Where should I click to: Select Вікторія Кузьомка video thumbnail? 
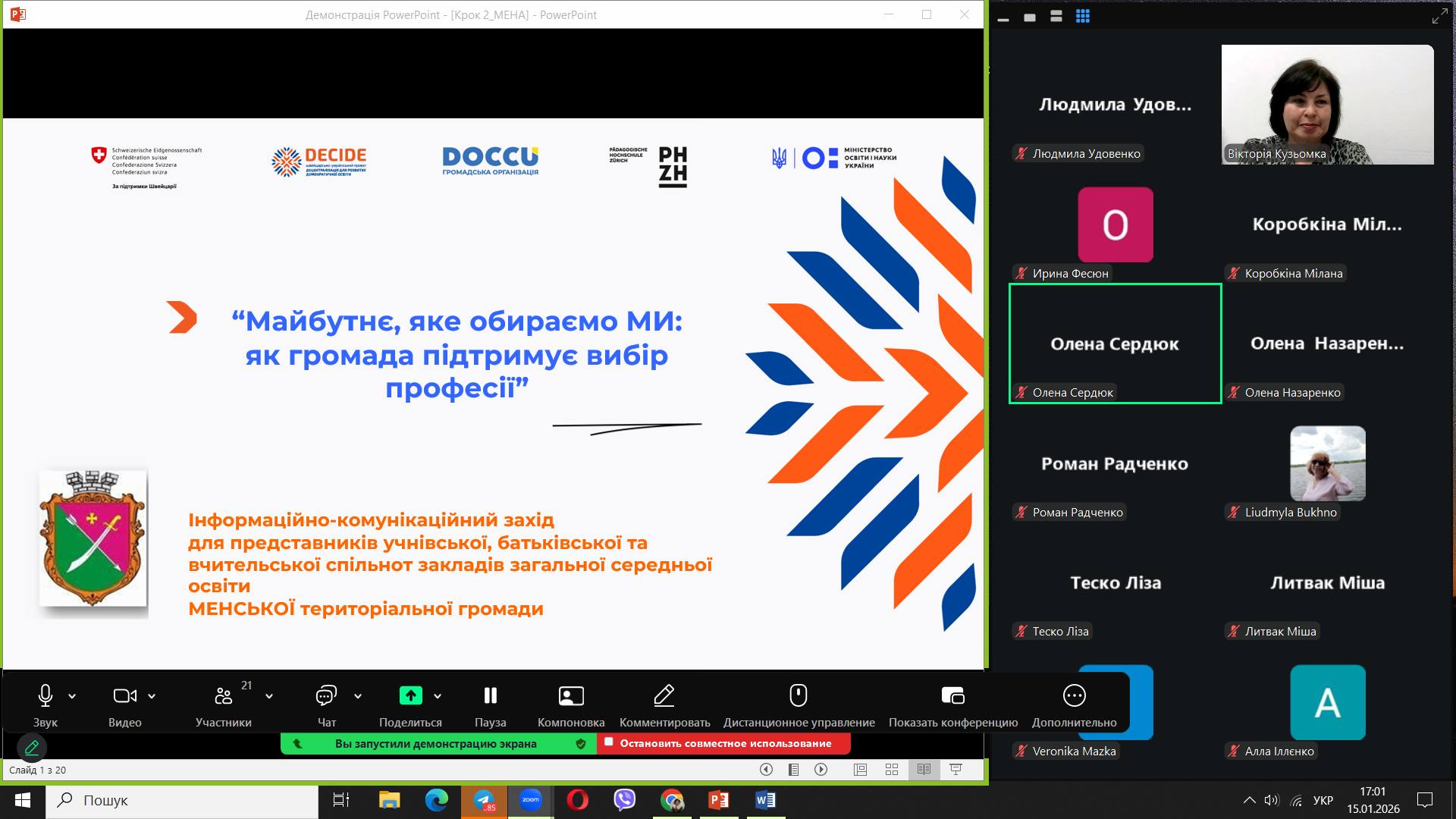click(1327, 104)
